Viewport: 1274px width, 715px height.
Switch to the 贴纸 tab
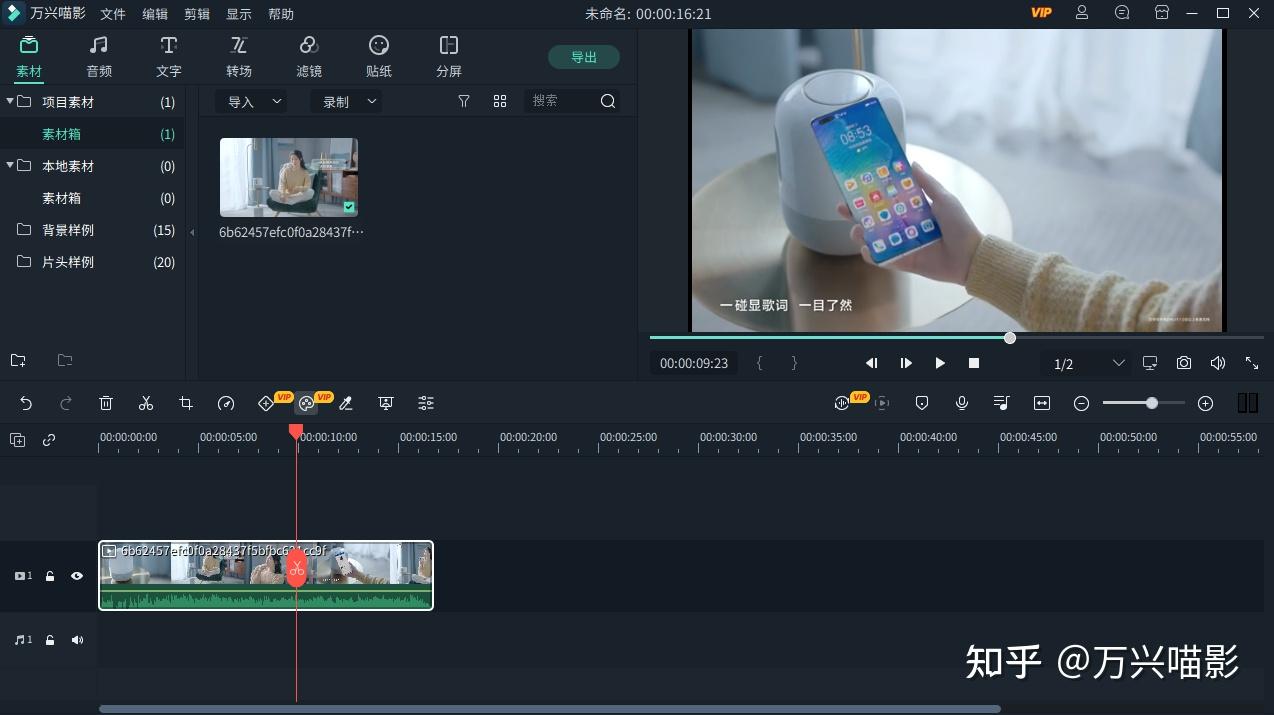click(379, 57)
